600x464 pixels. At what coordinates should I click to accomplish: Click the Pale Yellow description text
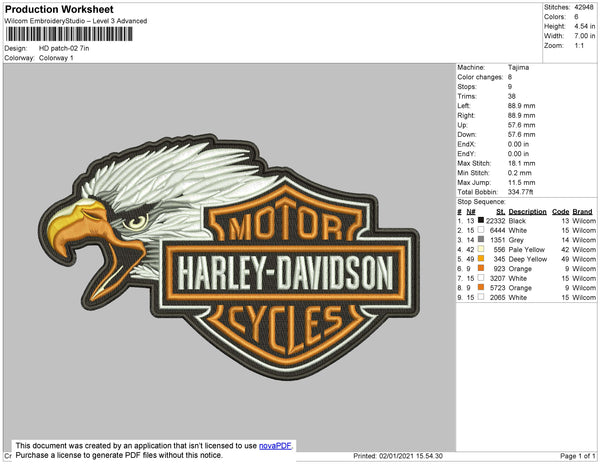click(527, 249)
